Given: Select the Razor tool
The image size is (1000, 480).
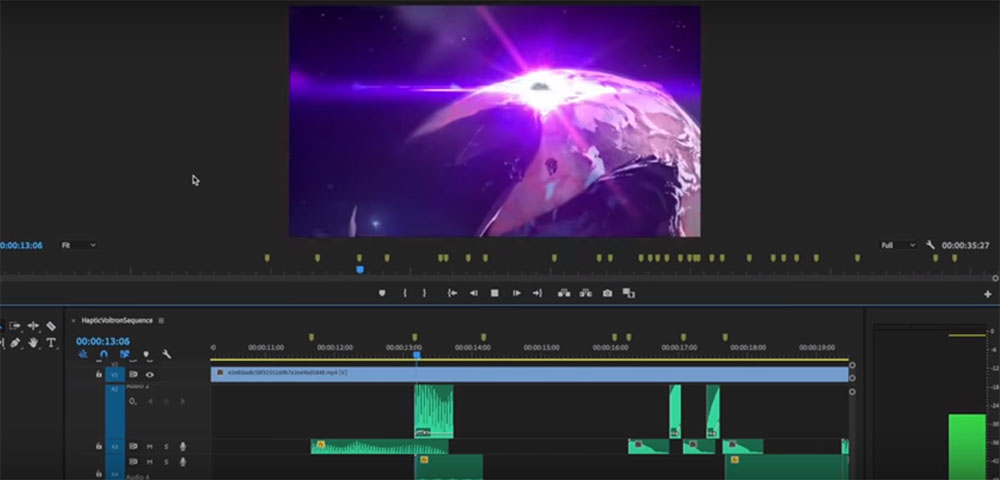Looking at the screenshot, I should point(51,326).
